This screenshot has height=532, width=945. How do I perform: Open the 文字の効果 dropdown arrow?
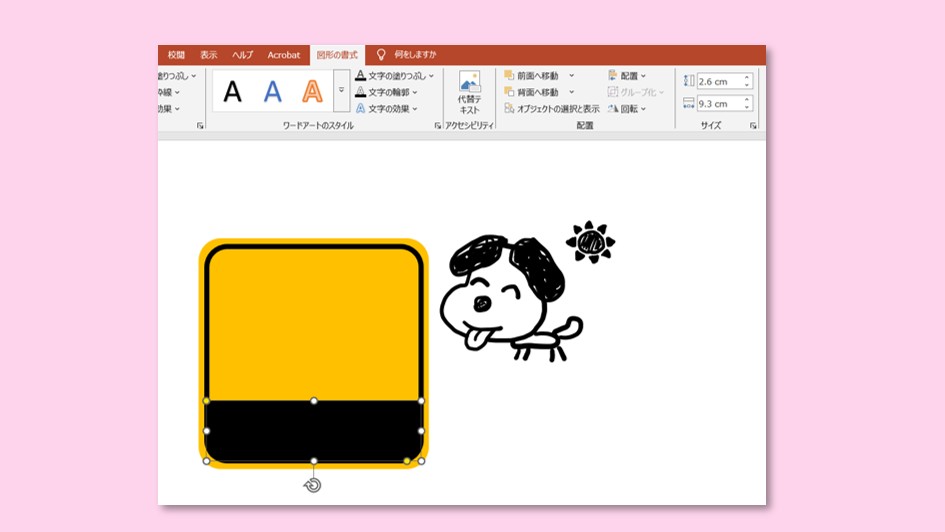[x=415, y=109]
